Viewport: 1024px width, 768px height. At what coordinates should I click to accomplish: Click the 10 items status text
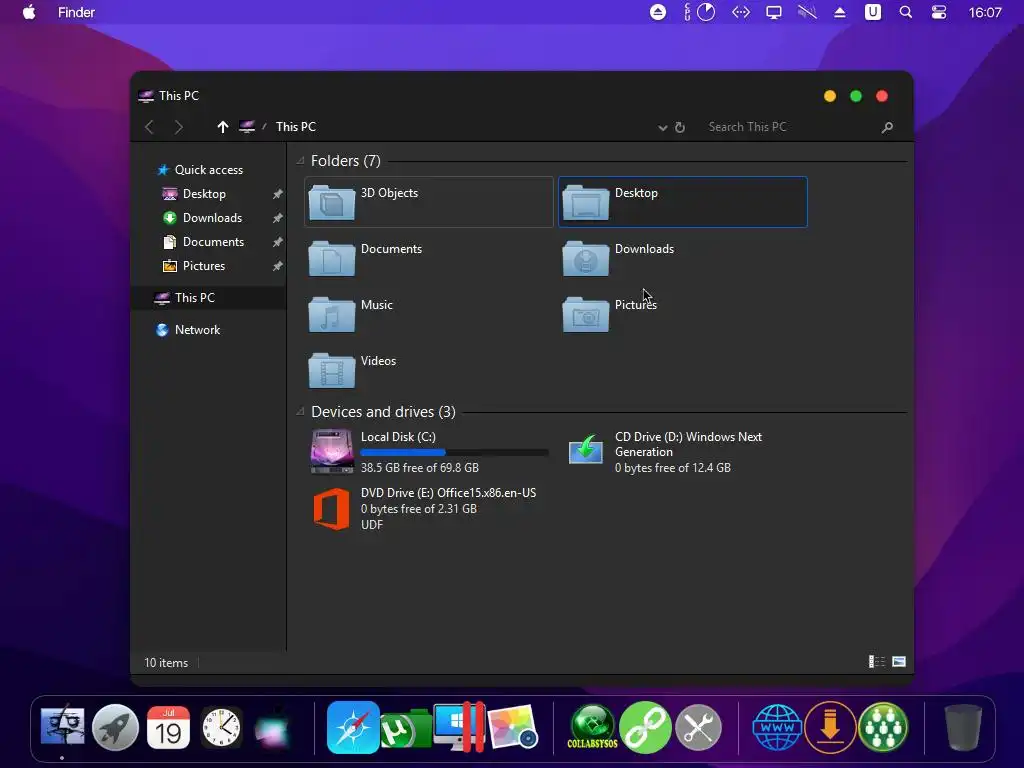[x=166, y=663]
